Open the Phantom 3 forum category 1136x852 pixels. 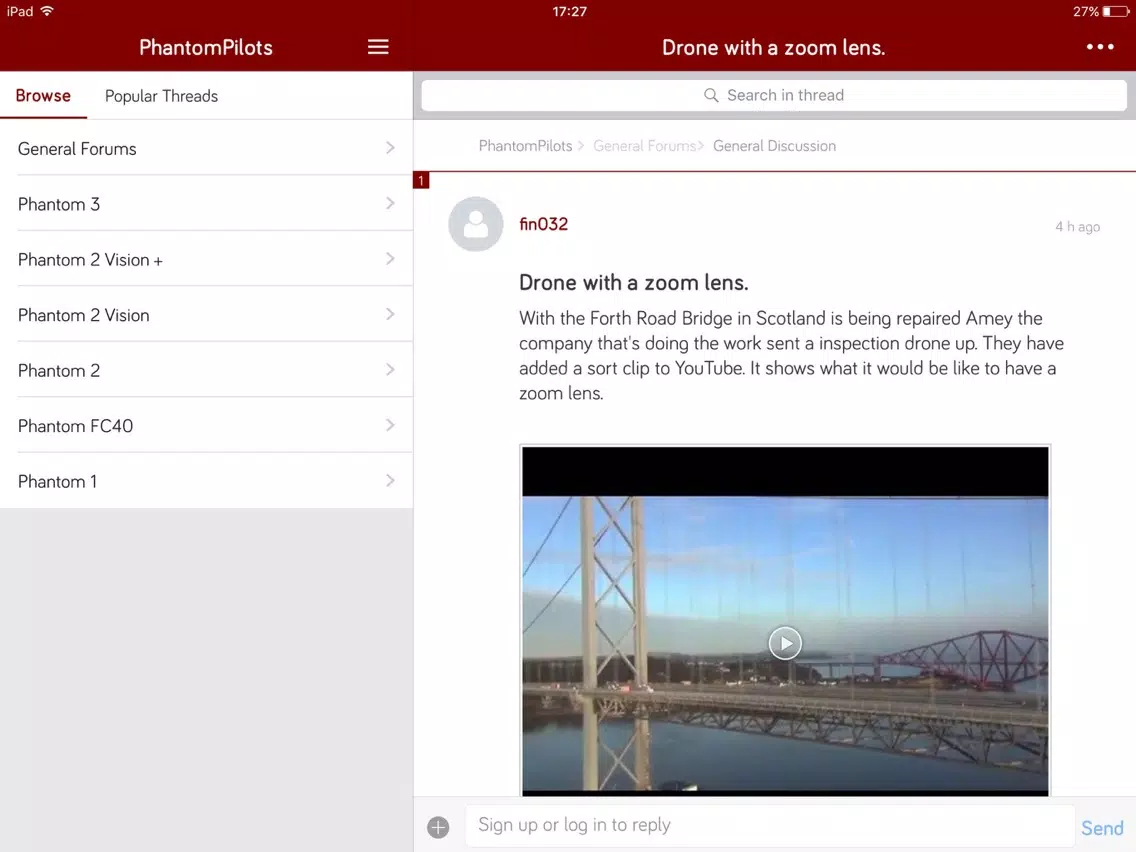click(206, 204)
